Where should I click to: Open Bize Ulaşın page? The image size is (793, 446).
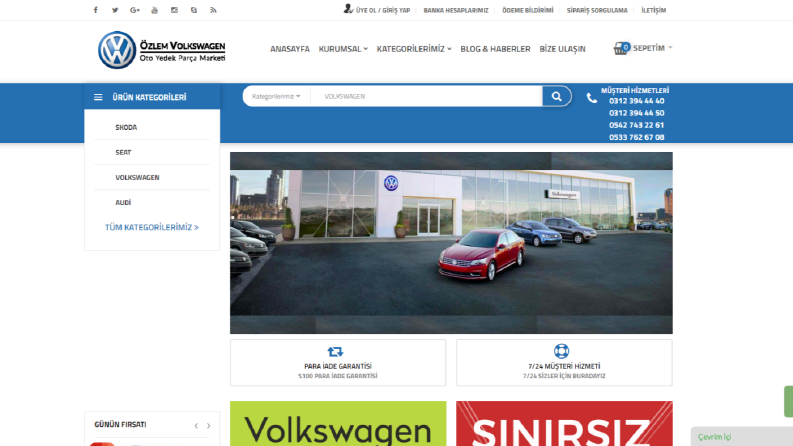(562, 49)
